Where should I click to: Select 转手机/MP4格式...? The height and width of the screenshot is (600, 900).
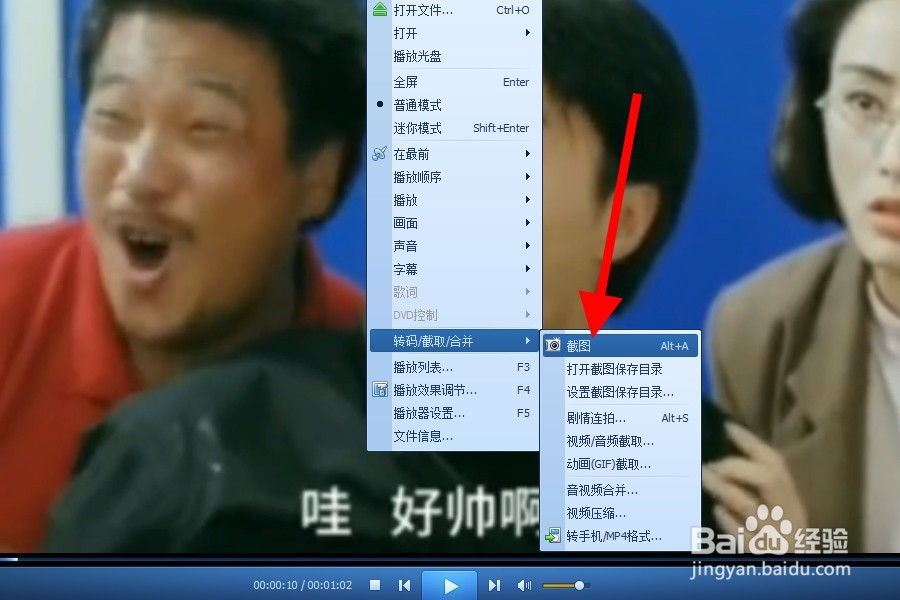click(620, 536)
